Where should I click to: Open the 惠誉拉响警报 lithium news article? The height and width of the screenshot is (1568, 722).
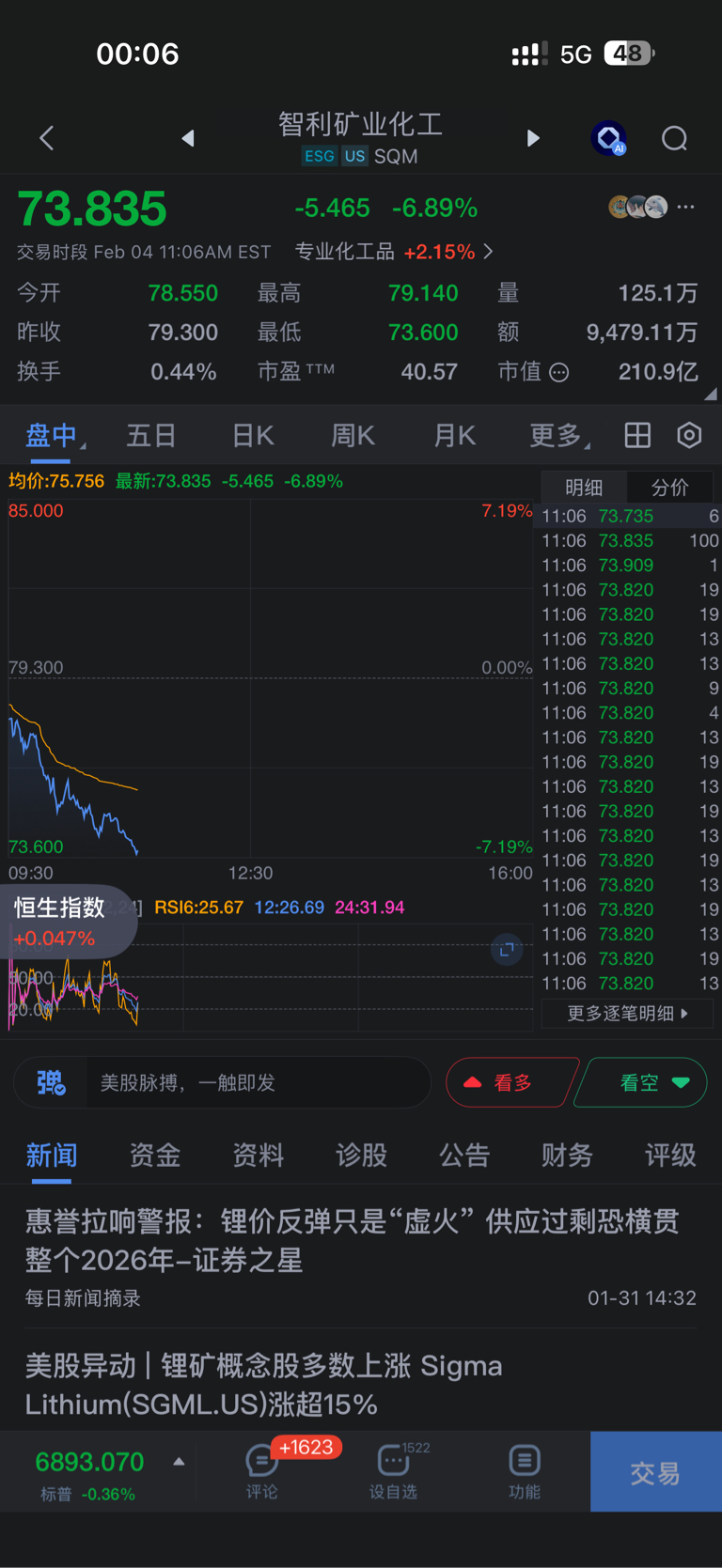[361, 1258]
